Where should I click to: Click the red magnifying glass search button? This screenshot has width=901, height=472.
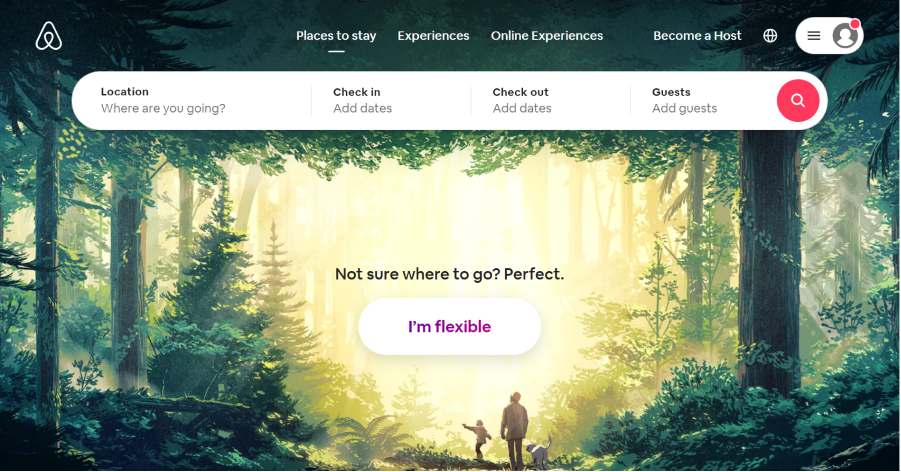click(798, 101)
